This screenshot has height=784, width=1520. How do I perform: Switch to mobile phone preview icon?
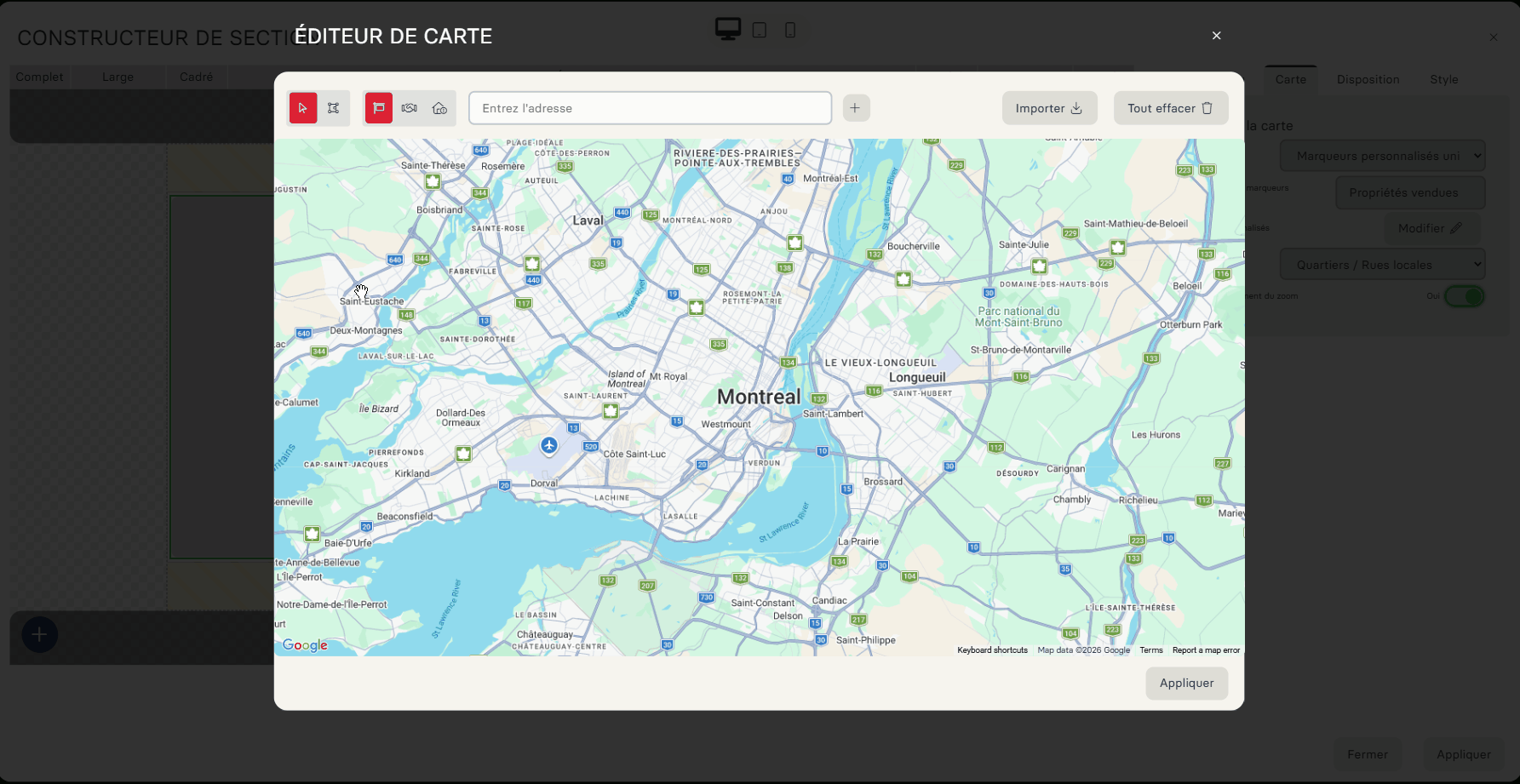pos(790,31)
